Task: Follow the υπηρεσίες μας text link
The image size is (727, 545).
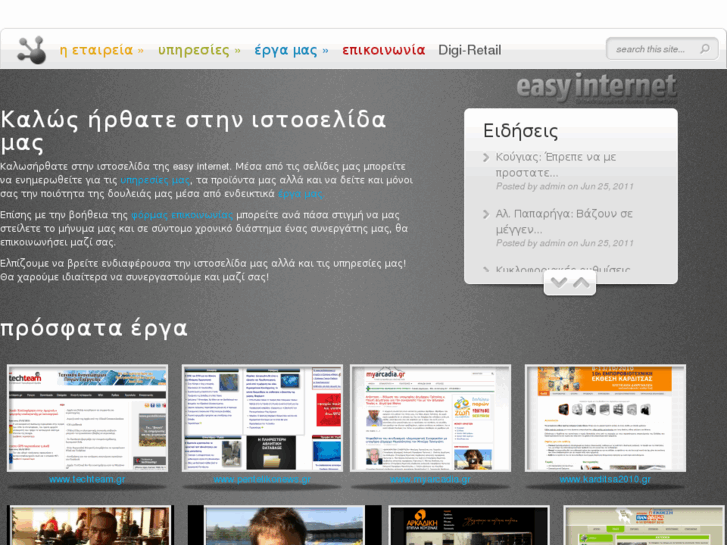Action: tap(155, 180)
